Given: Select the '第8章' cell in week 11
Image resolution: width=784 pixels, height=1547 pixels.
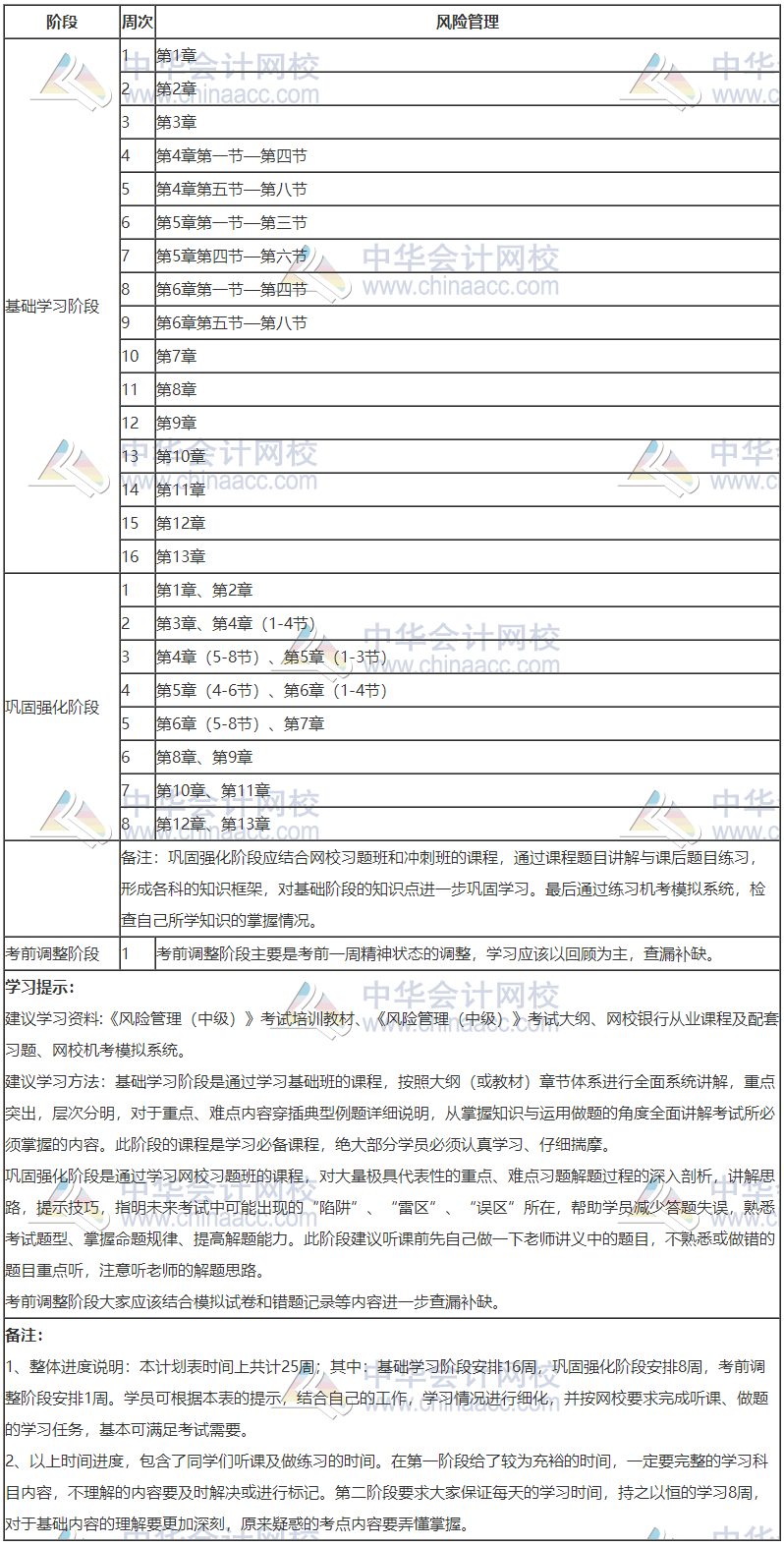Looking at the screenshot, I should (x=468, y=390).
